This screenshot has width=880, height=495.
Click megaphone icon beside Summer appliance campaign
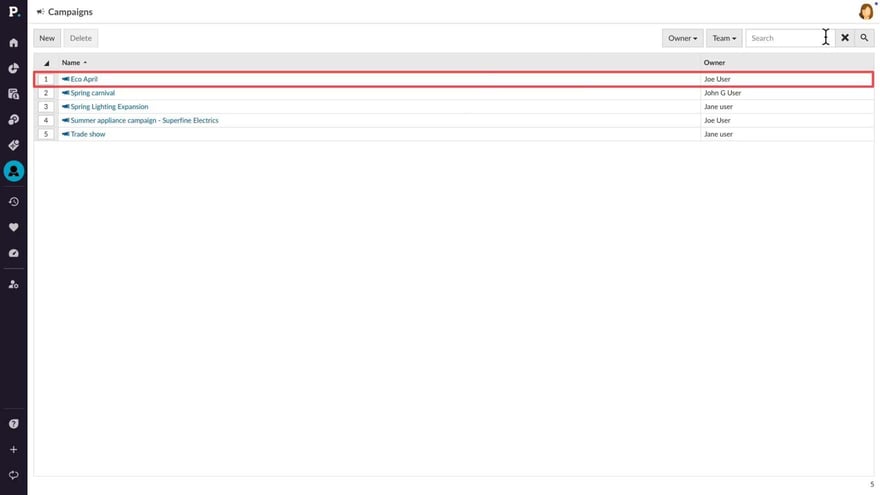pyautogui.click(x=66, y=120)
